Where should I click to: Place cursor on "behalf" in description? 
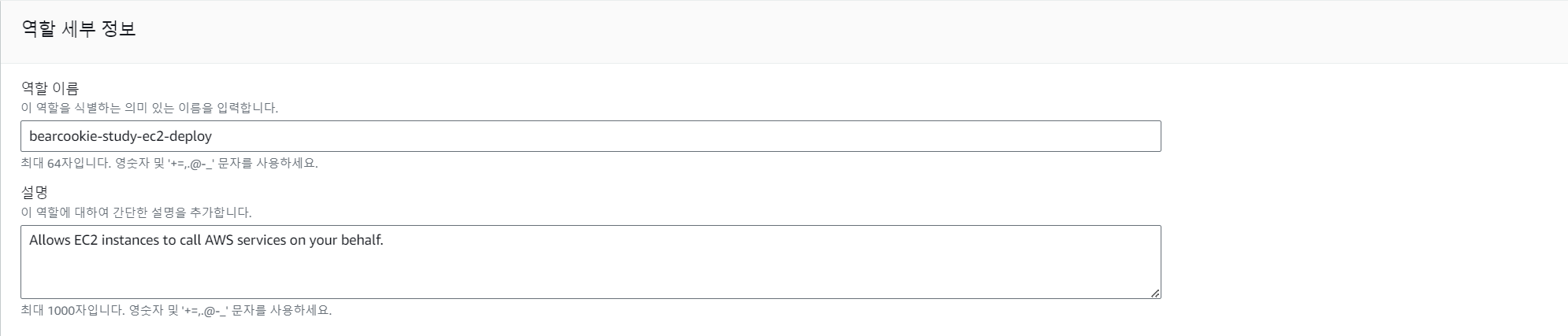point(362,241)
